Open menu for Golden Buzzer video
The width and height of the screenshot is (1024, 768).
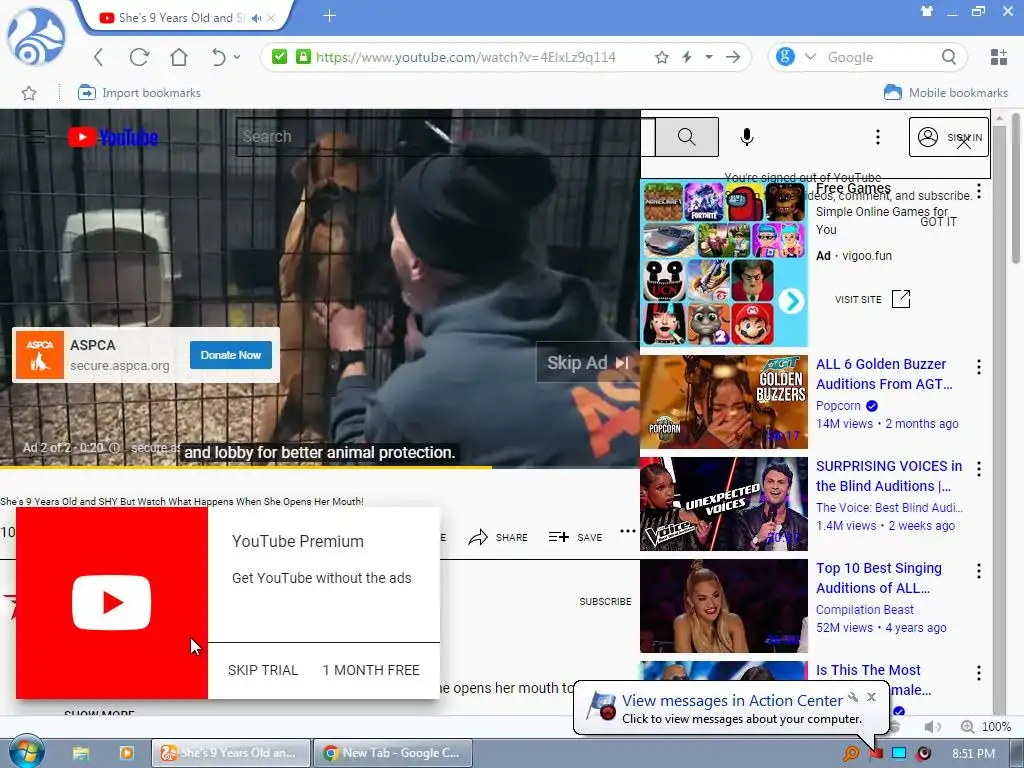coord(978,367)
